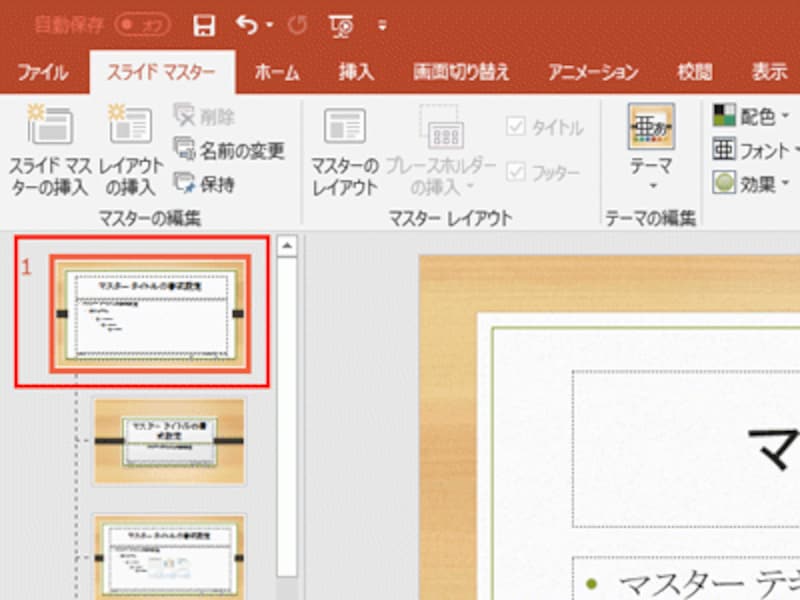
Task: Click thumbnail pane scroll up arrow
Action: (287, 246)
